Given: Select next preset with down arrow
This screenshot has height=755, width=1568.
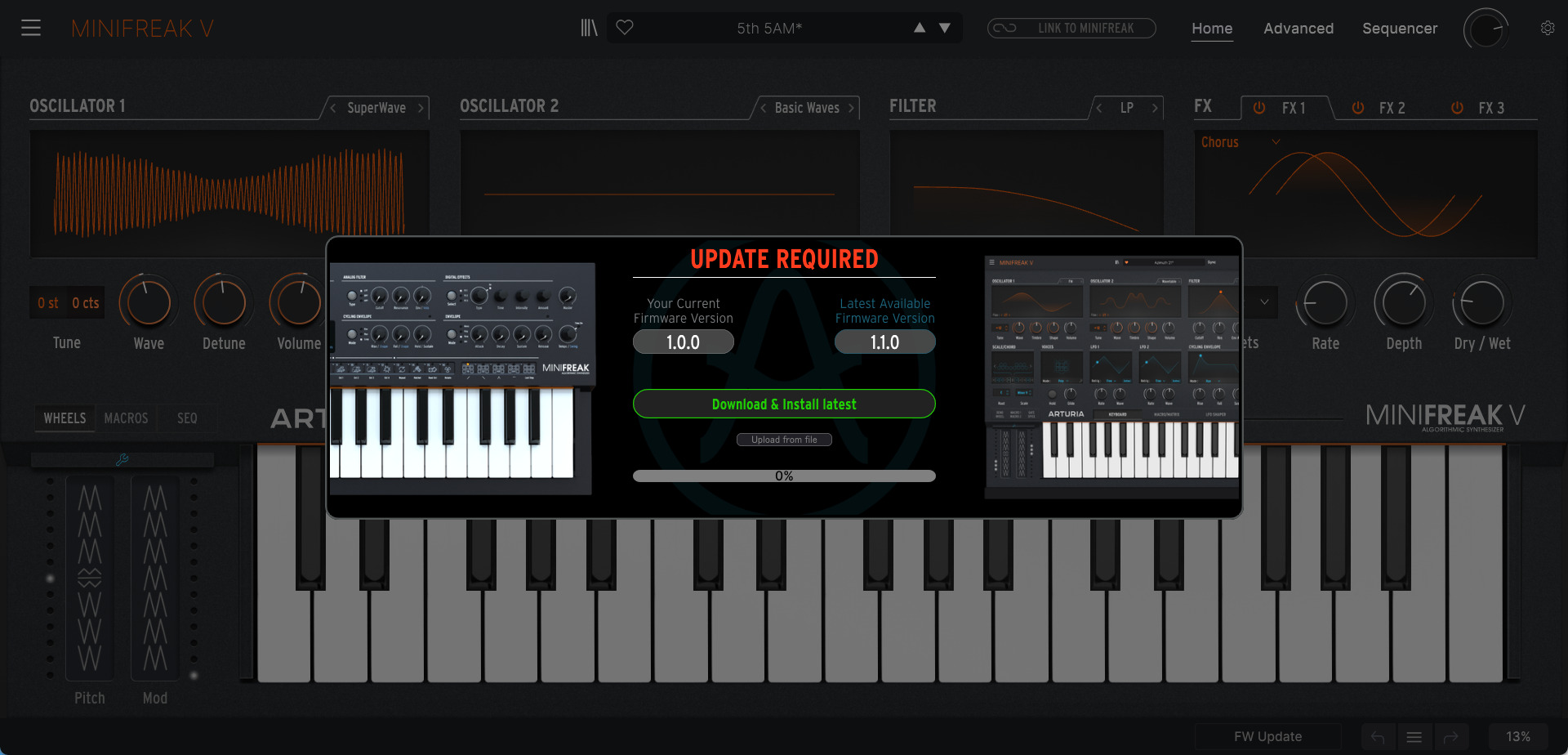Looking at the screenshot, I should click(945, 27).
